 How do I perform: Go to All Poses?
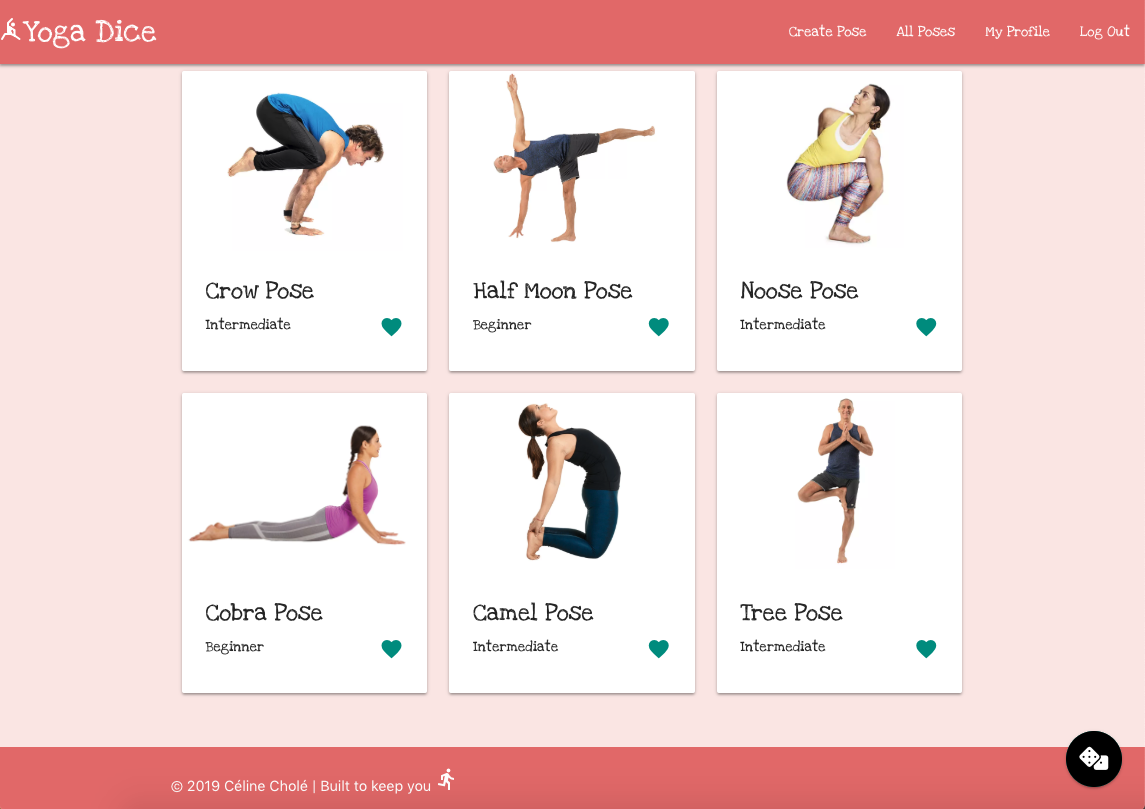pyautogui.click(x=925, y=31)
